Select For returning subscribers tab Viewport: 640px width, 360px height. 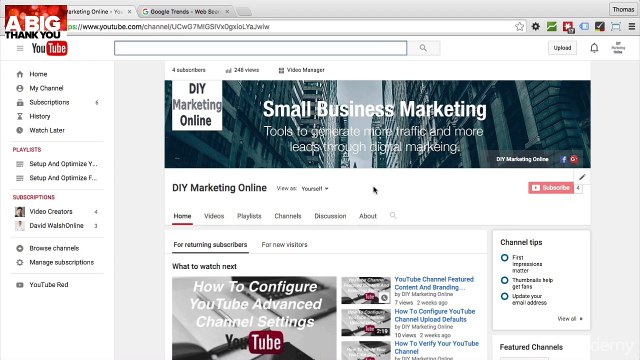point(210,245)
